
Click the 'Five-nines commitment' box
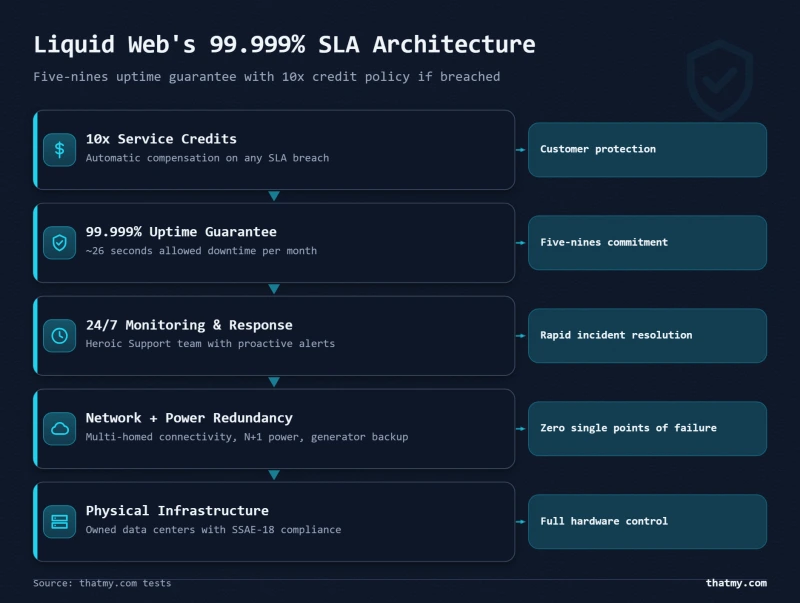pyautogui.click(x=647, y=243)
